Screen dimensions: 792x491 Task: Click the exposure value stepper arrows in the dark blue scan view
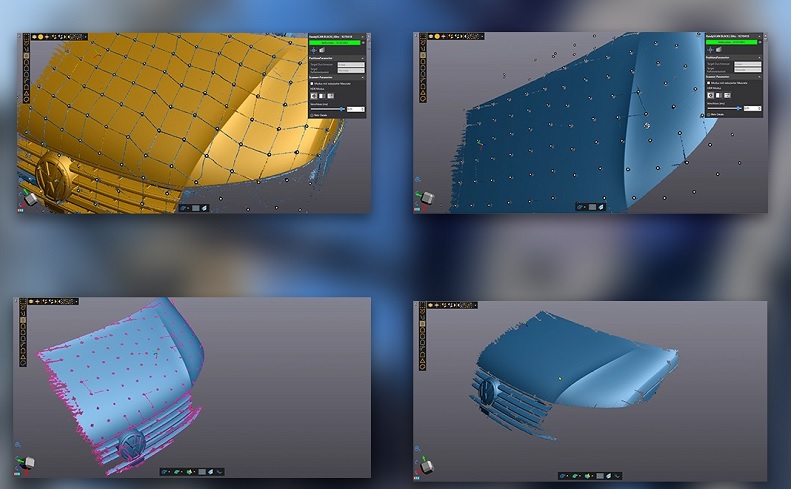(759, 108)
